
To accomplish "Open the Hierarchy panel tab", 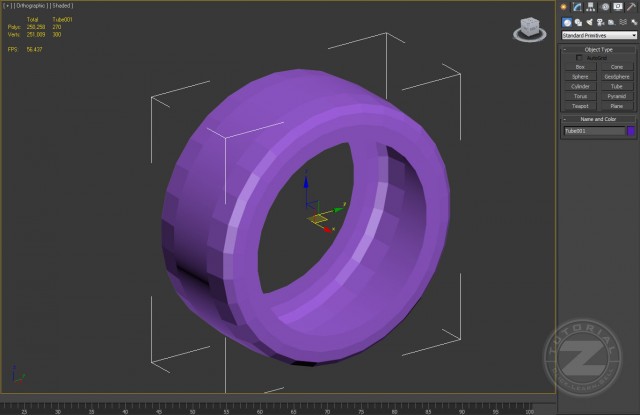I will coord(591,7).
